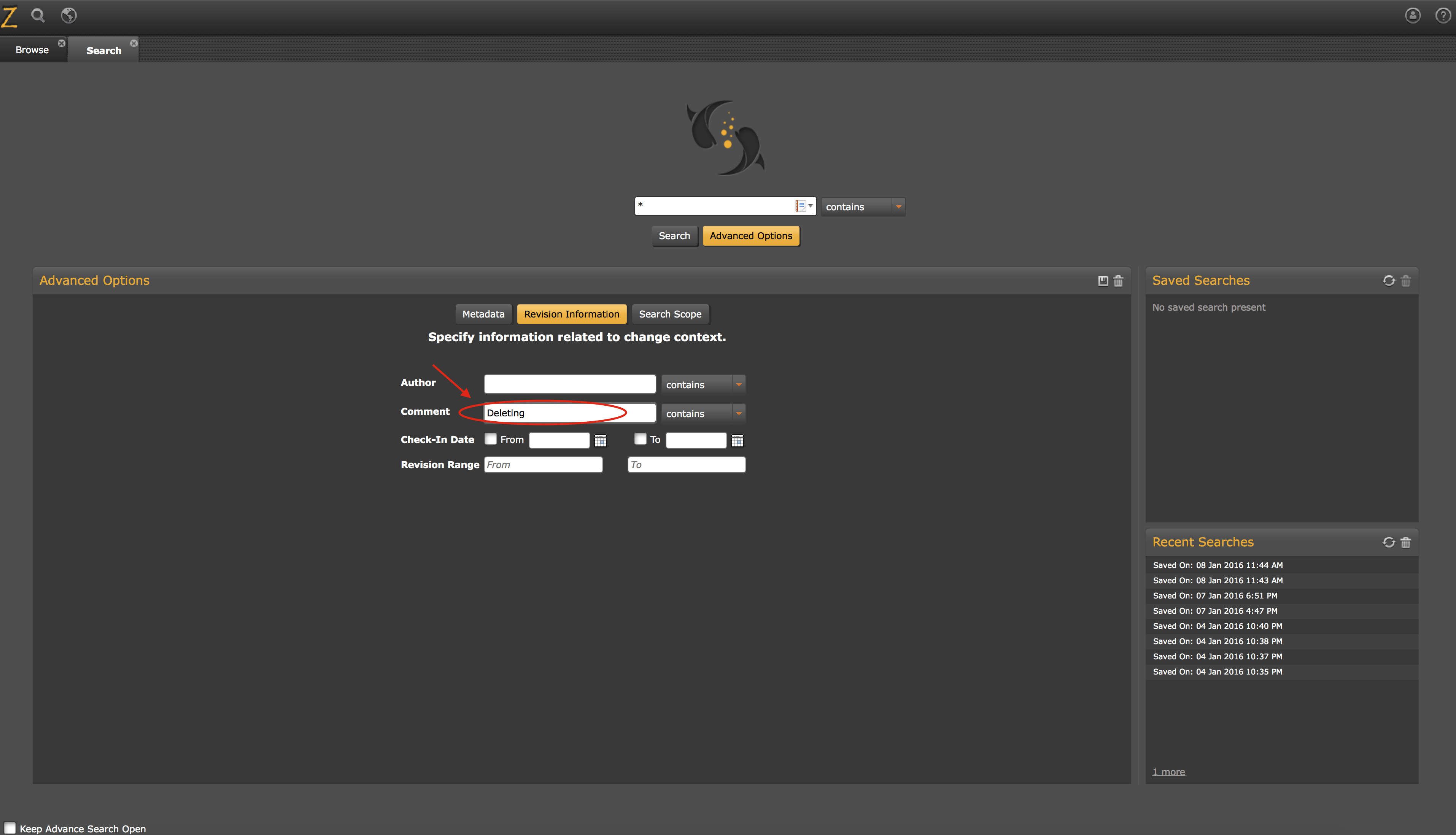Save advanced options with the floppy icon

click(1103, 281)
